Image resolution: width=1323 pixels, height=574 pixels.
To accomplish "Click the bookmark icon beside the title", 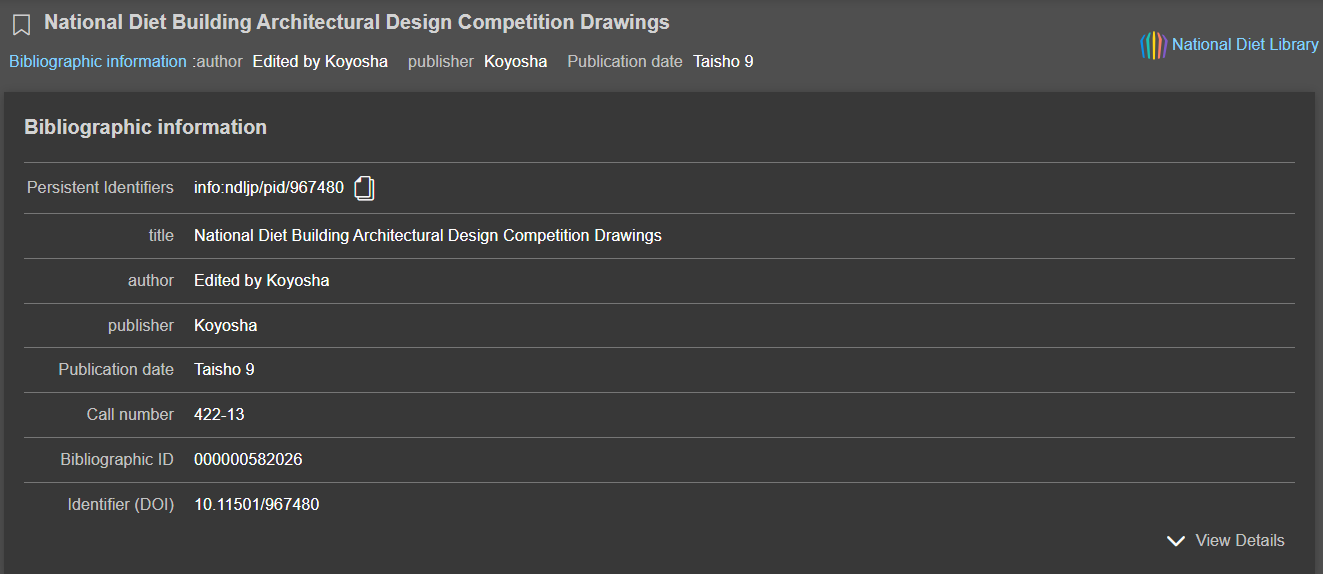I will 21,25.
